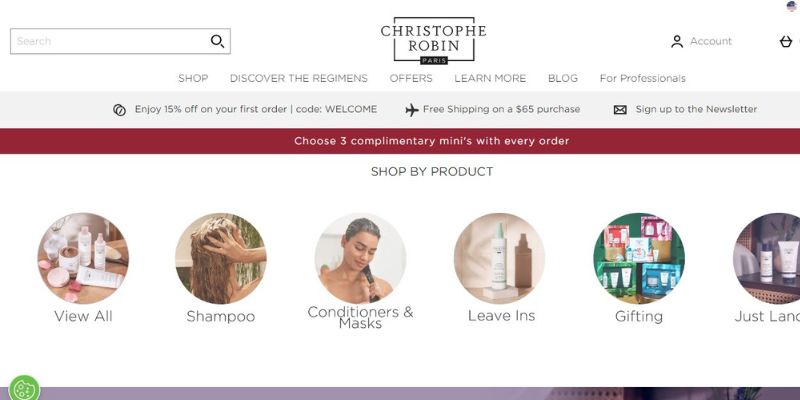Image resolution: width=800 pixels, height=400 pixels.
Task: Go to the BLOG page
Action: (x=563, y=79)
